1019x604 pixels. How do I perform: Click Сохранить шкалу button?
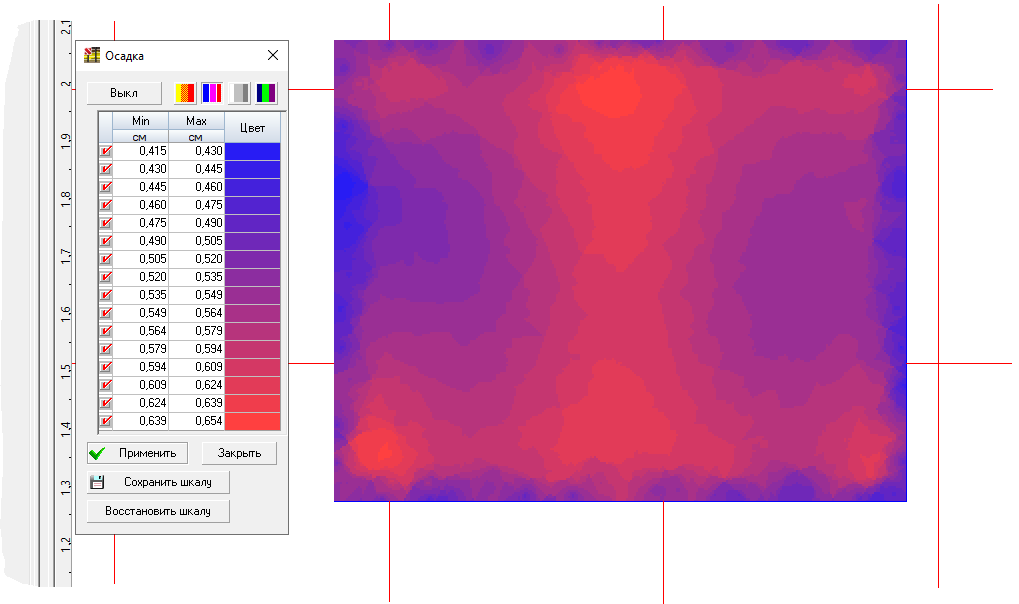[158, 482]
